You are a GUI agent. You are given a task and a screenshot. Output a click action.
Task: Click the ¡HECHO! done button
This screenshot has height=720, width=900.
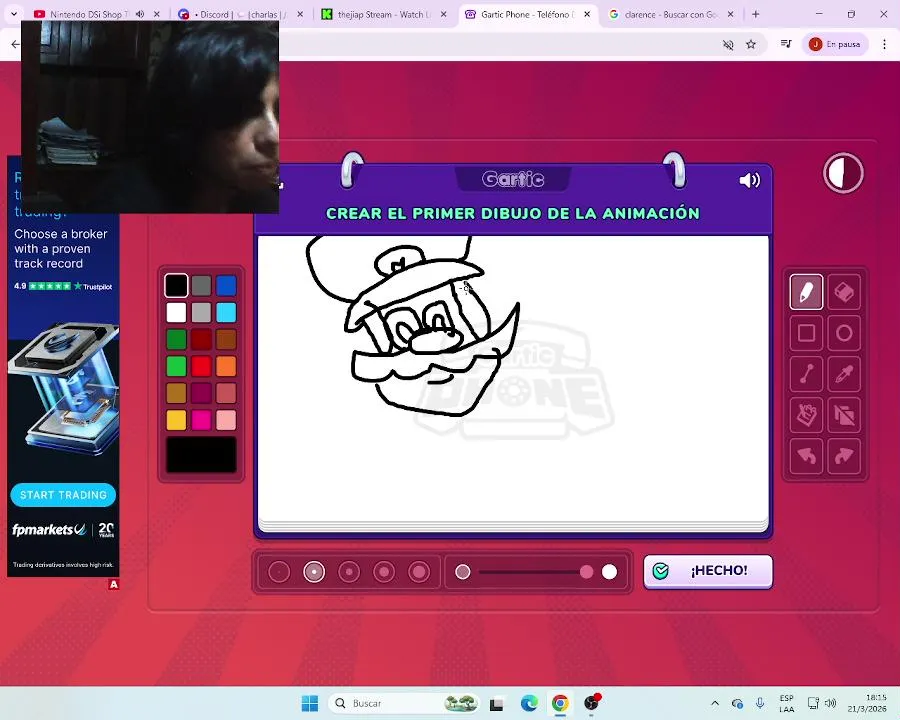coord(708,571)
